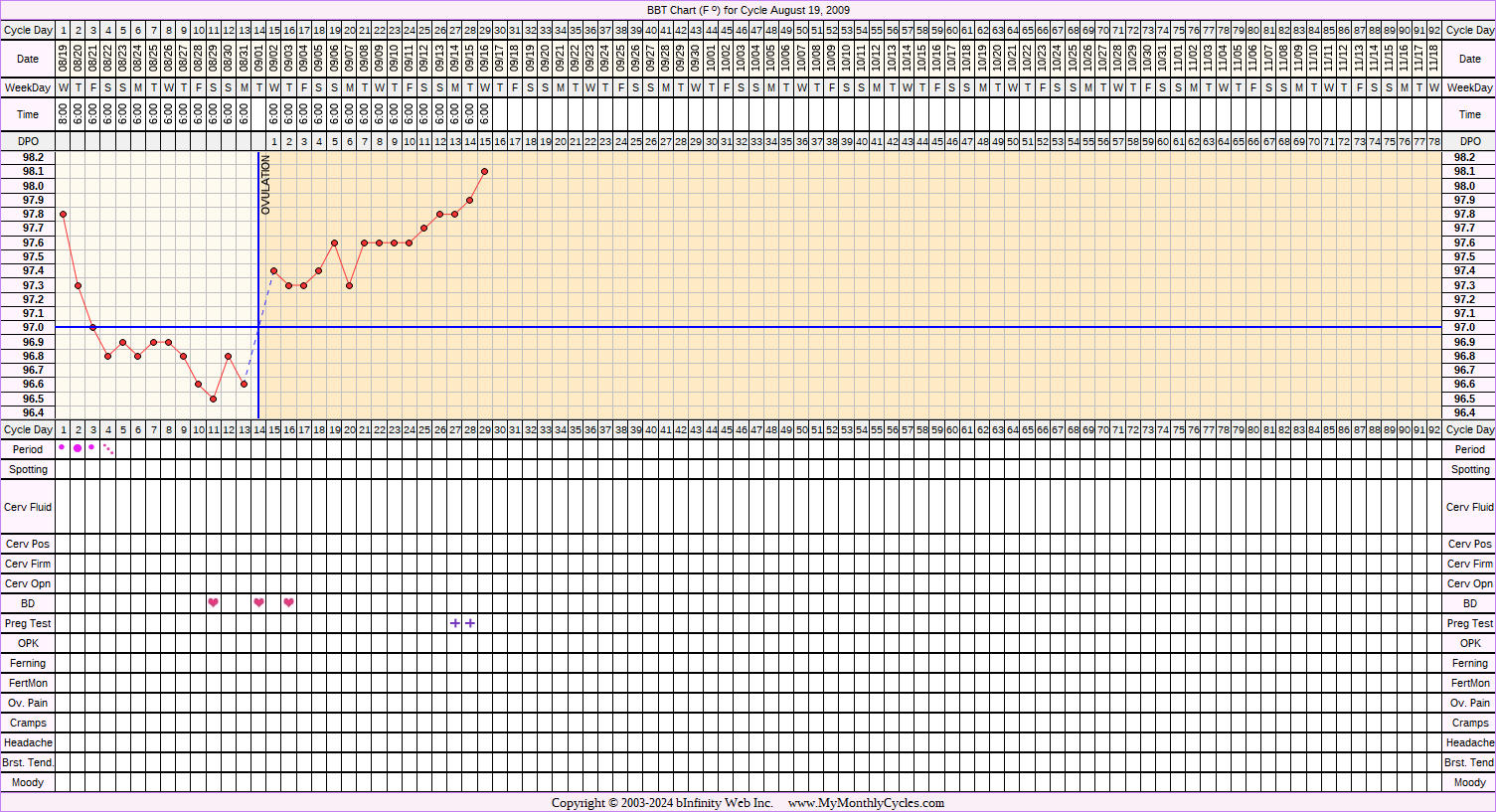Click the BD heart on cycle day 16
1496x812 pixels.
pyautogui.click(x=289, y=602)
